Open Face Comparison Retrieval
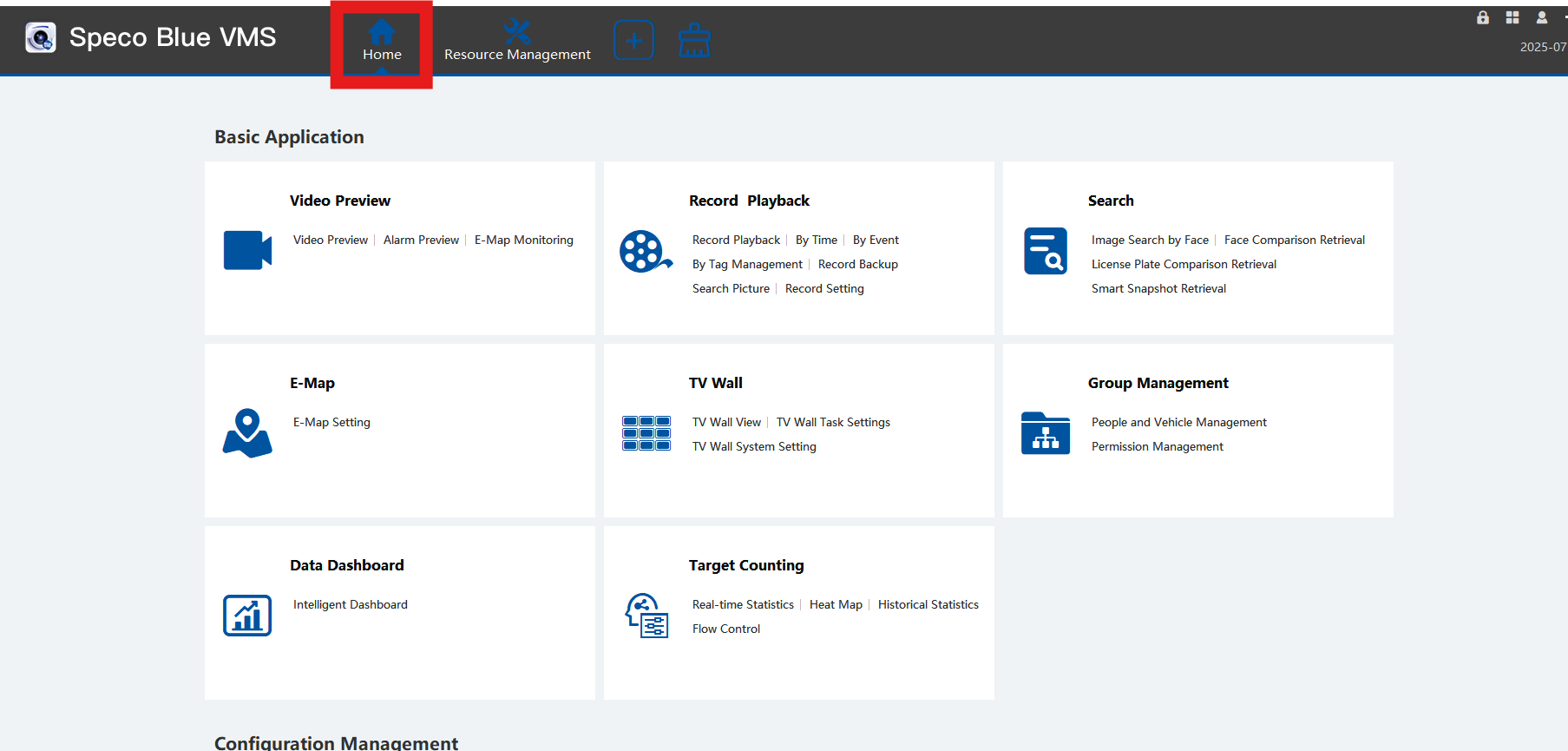This screenshot has width=1568, height=751. 1295,240
